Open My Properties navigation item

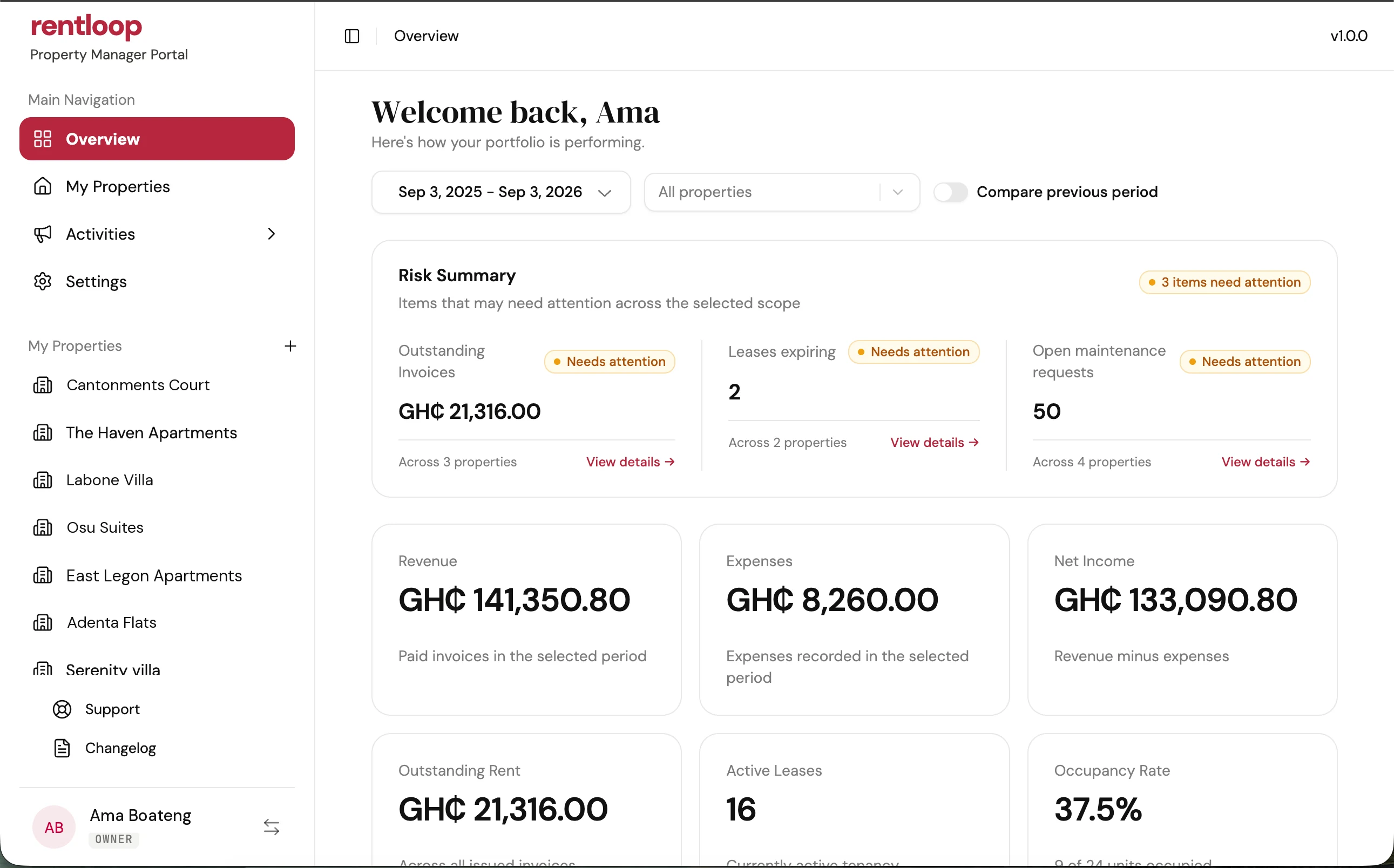click(157, 186)
